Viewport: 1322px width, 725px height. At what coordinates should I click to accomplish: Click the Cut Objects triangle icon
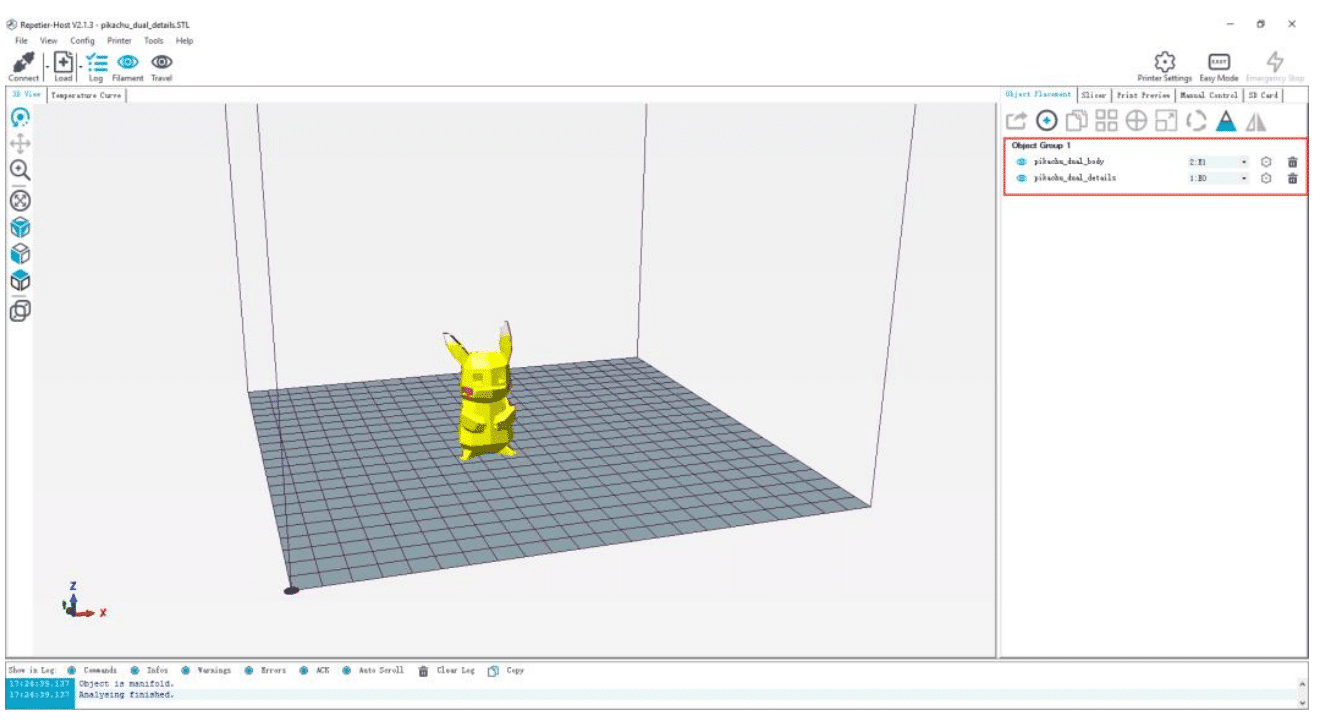pyautogui.click(x=1226, y=121)
